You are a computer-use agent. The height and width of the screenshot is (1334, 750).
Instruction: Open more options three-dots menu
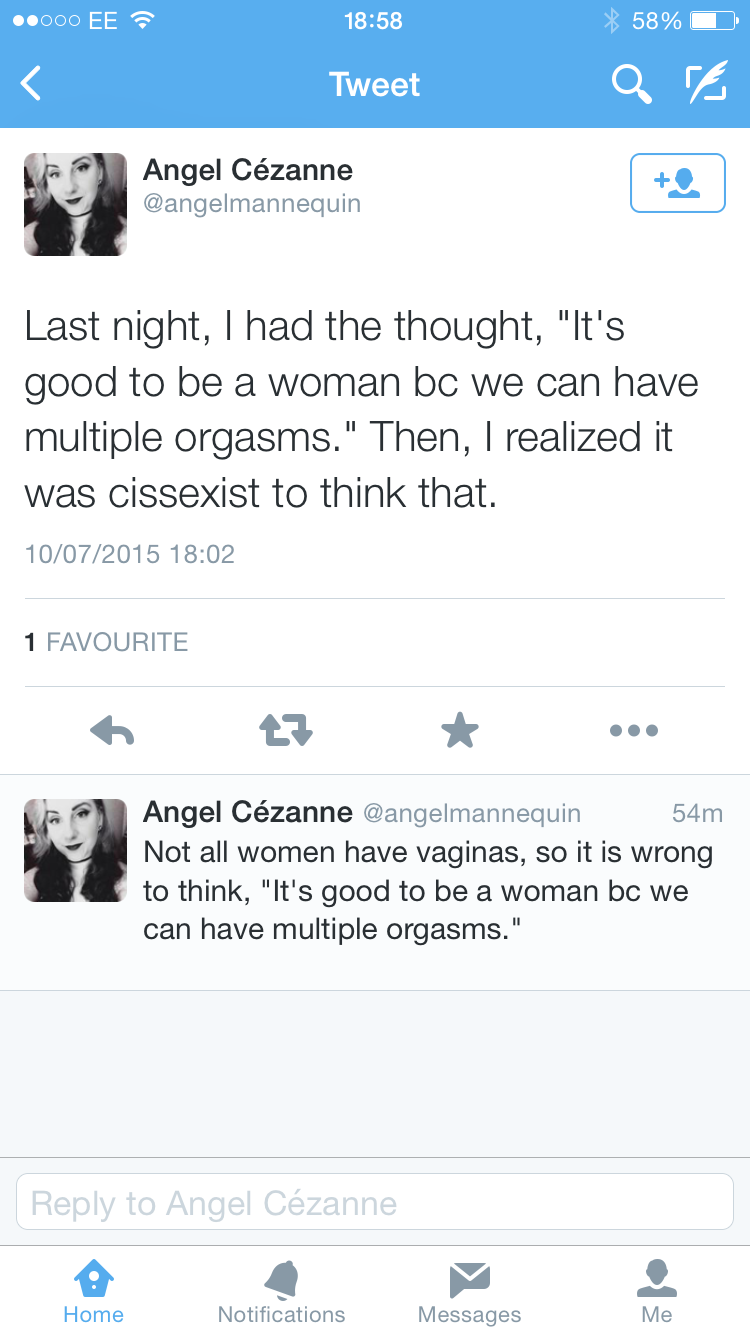pyautogui.click(x=634, y=731)
